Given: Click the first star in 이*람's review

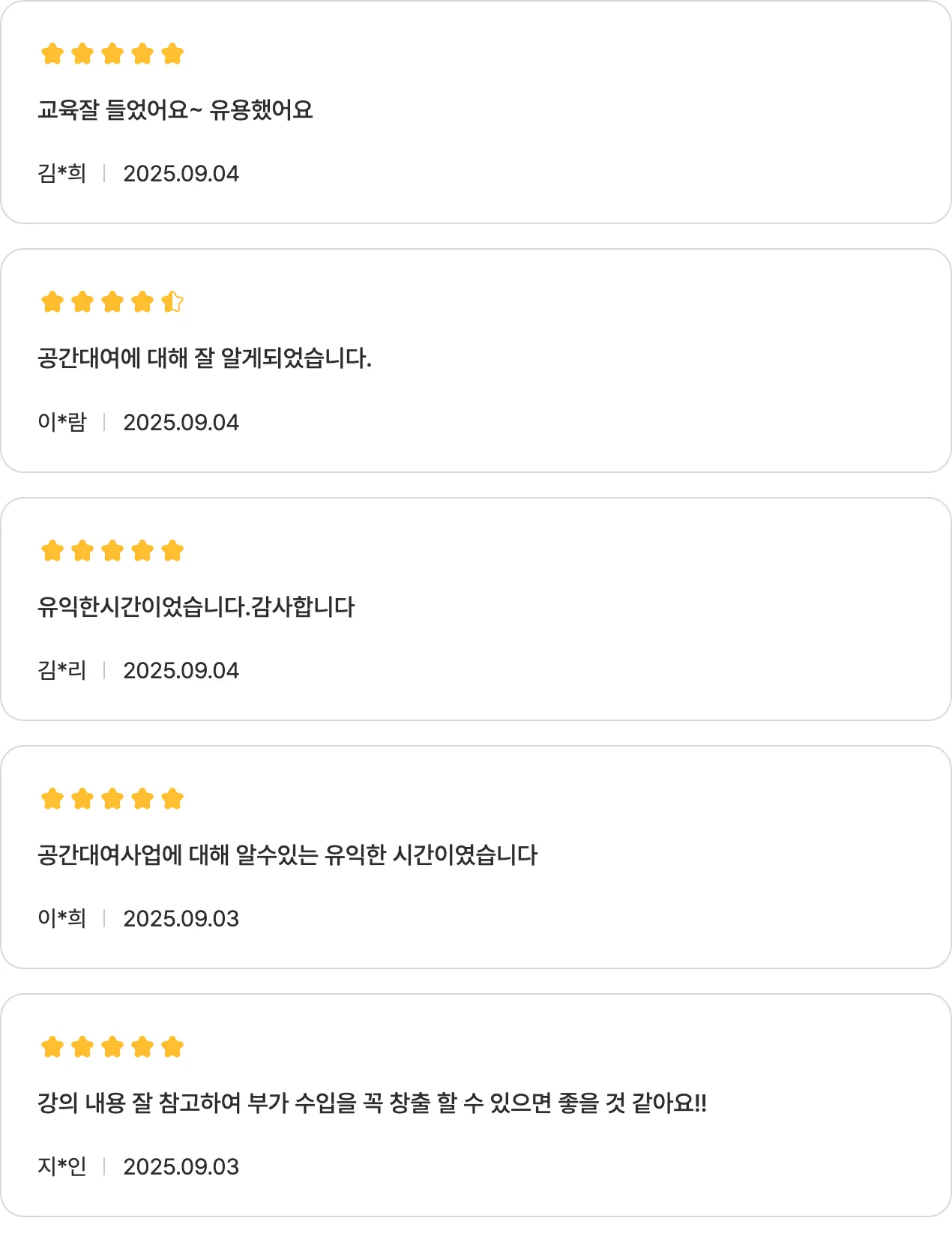Looking at the screenshot, I should (x=52, y=302).
